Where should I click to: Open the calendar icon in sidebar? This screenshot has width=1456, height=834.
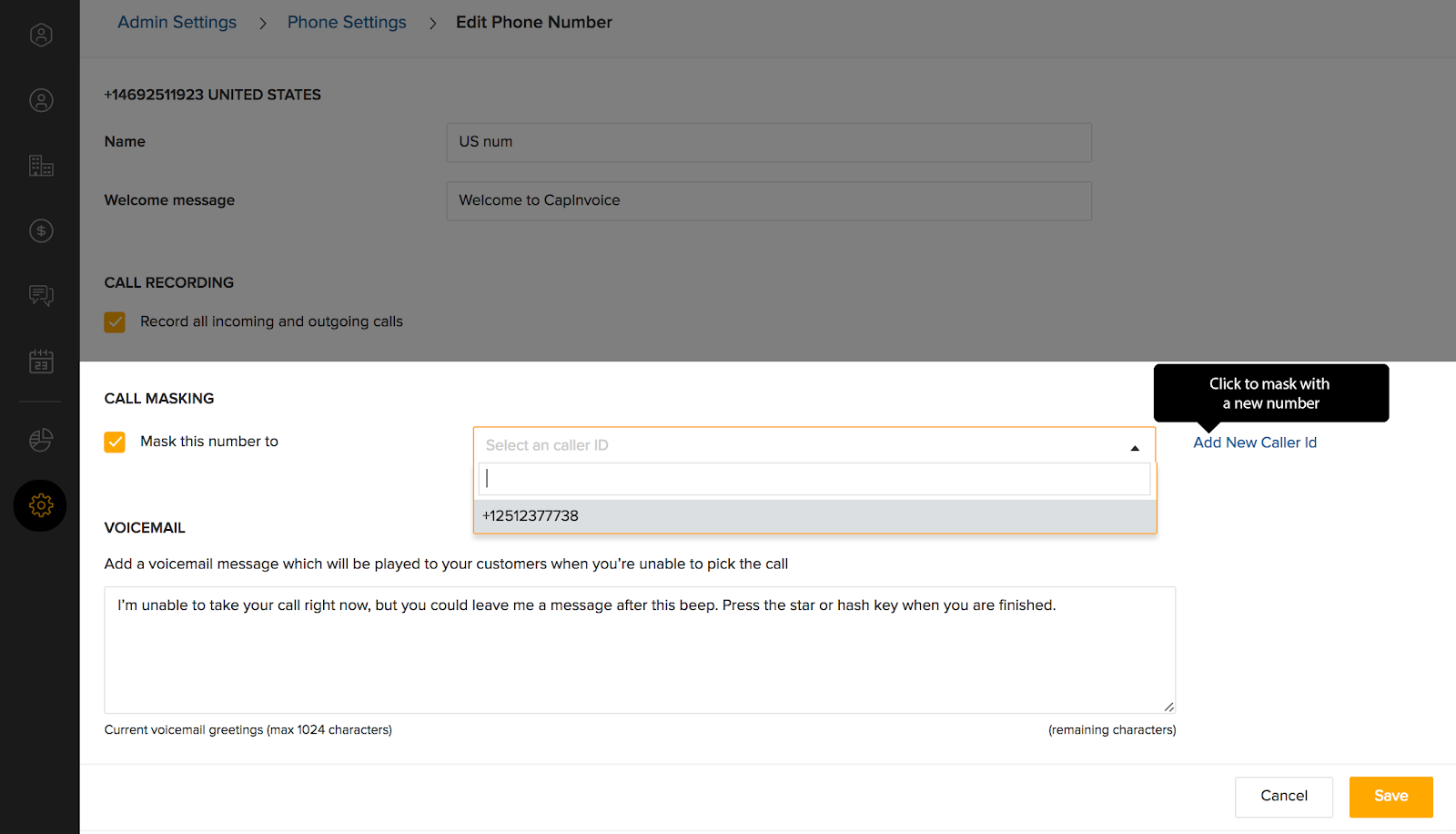tap(41, 361)
